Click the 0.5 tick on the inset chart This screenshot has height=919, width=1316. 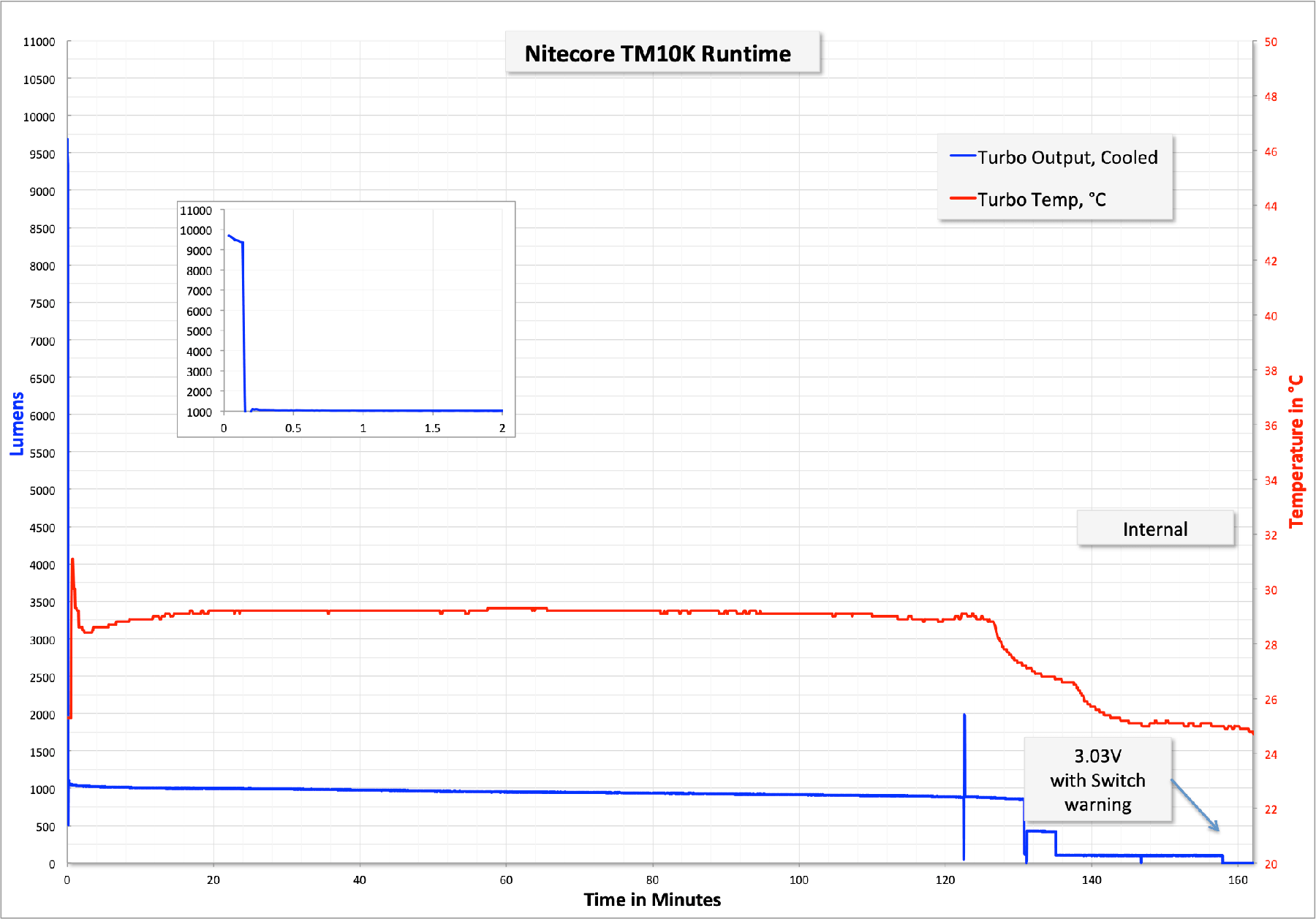point(293,428)
